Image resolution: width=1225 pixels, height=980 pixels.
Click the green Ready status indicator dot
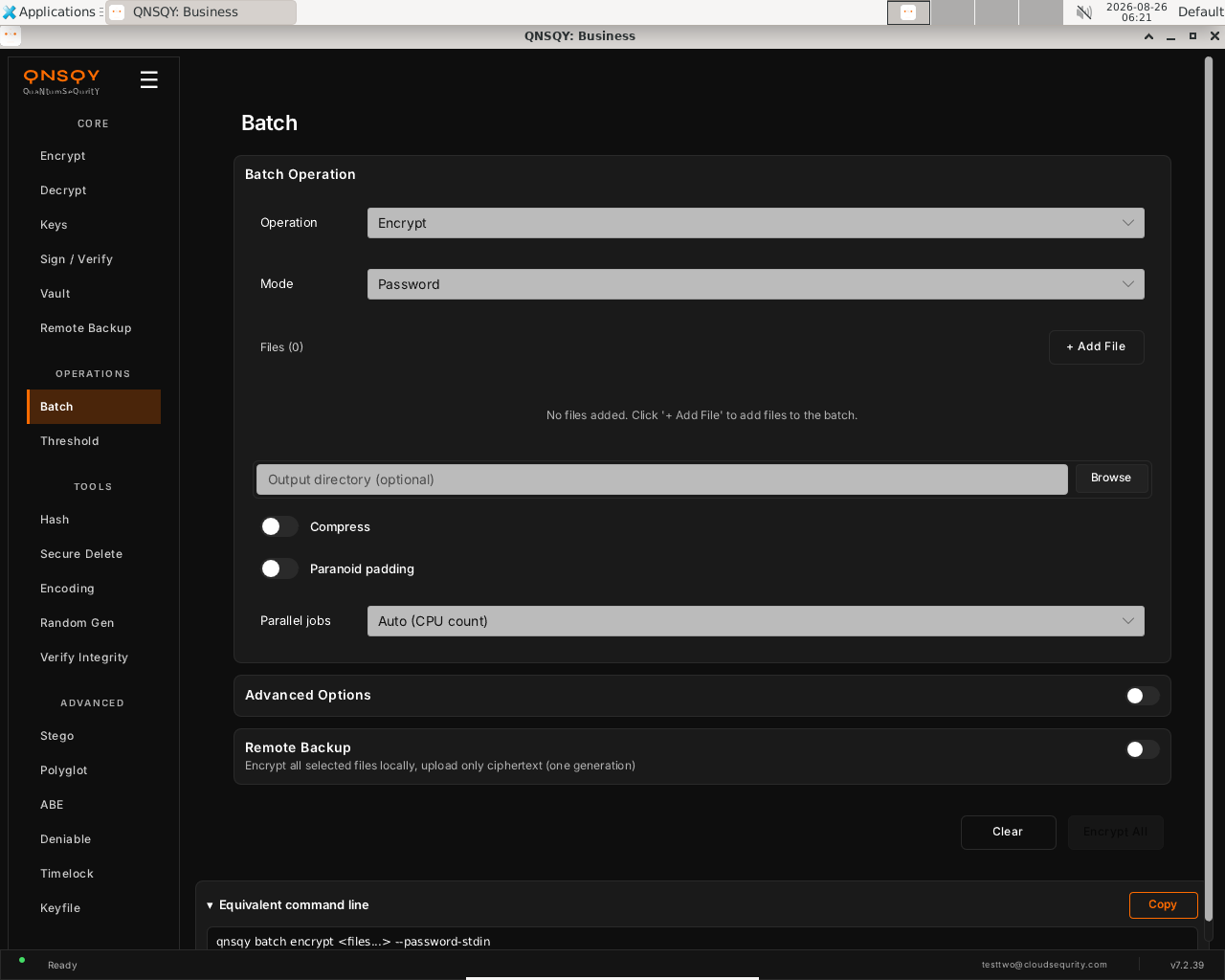pyautogui.click(x=22, y=960)
